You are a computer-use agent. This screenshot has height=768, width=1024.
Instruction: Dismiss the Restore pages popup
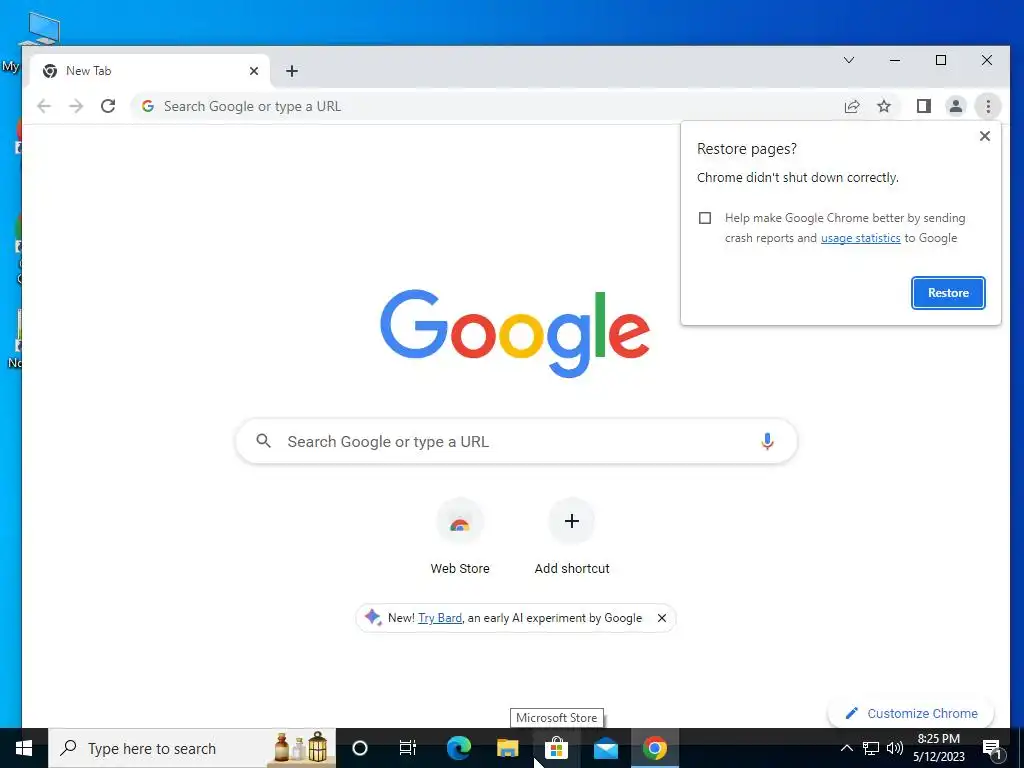point(985,136)
